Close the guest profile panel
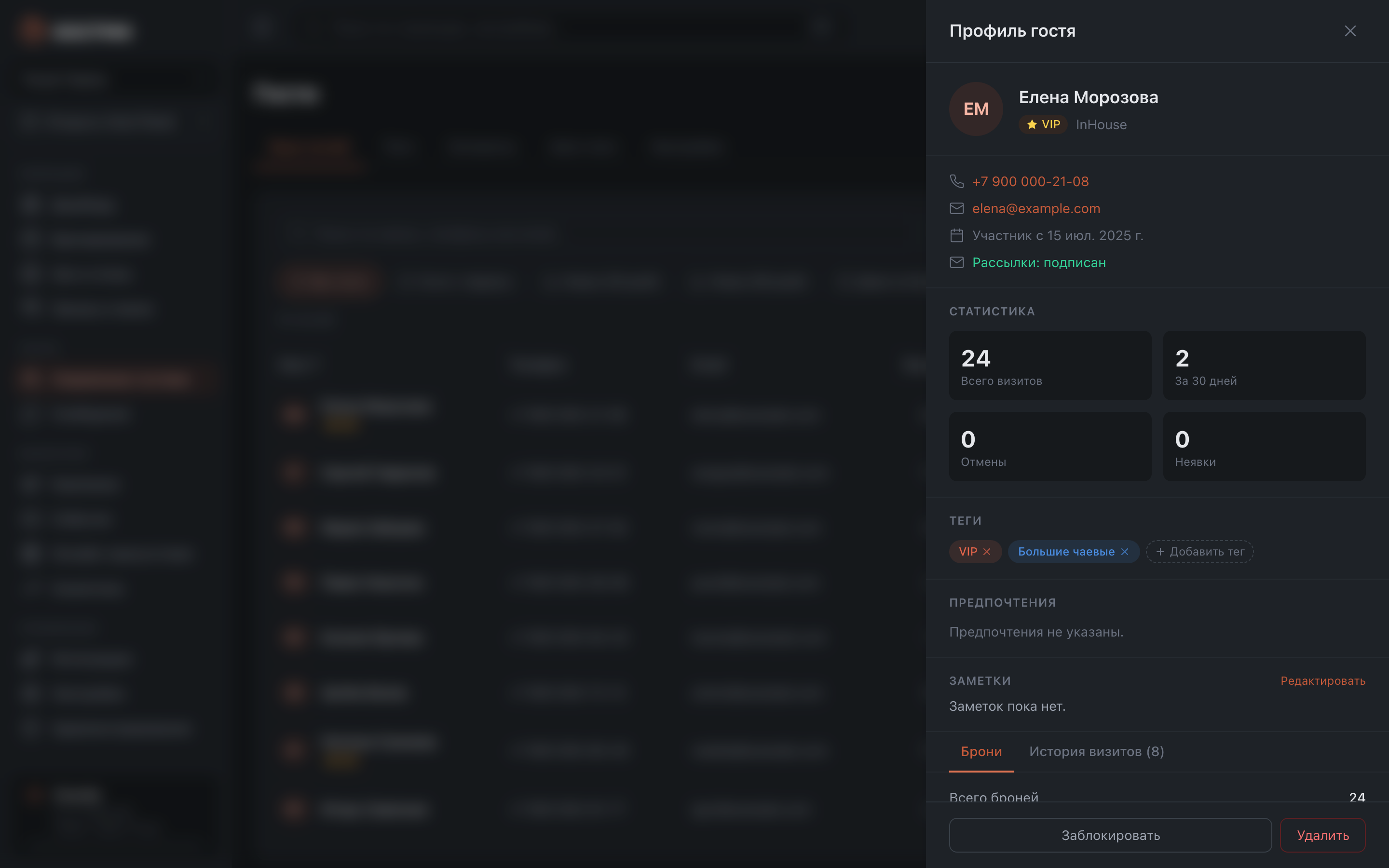 click(x=1350, y=31)
